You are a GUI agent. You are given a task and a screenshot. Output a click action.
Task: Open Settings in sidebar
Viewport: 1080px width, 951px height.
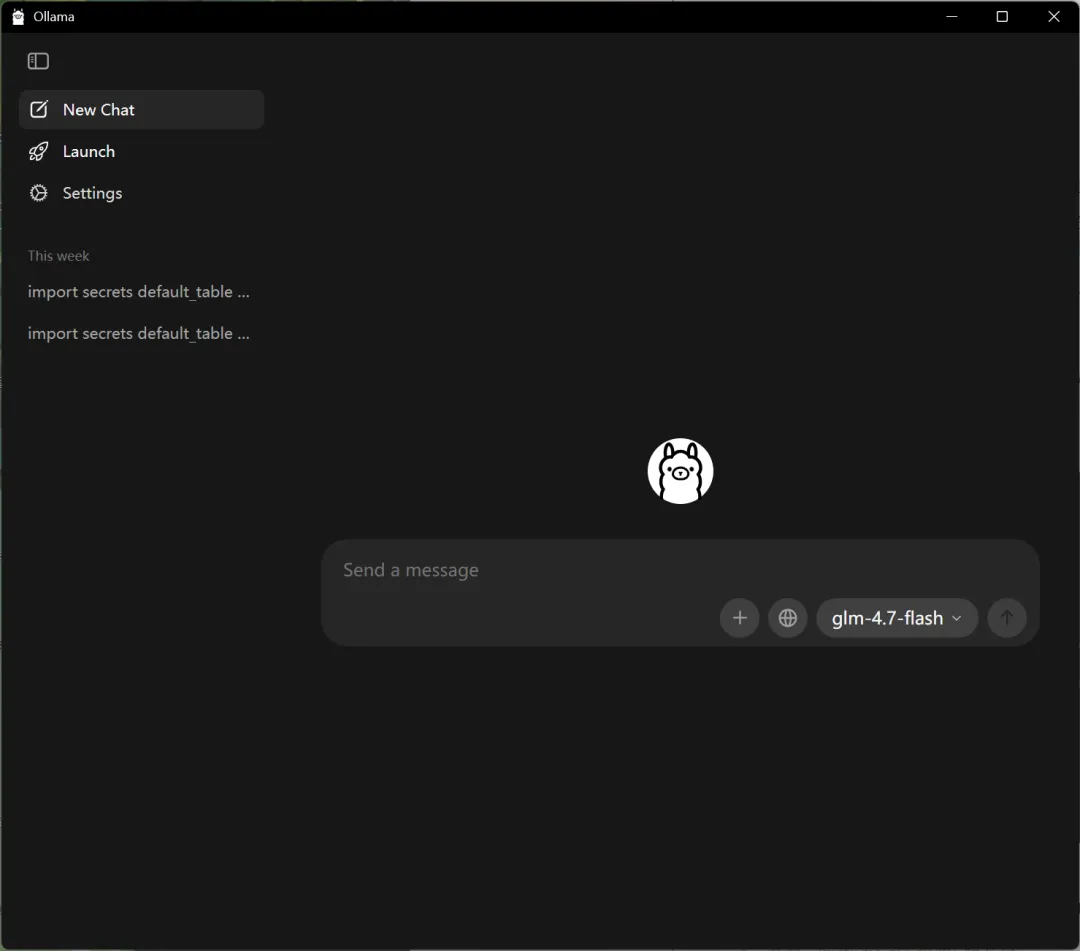[x=142, y=194]
